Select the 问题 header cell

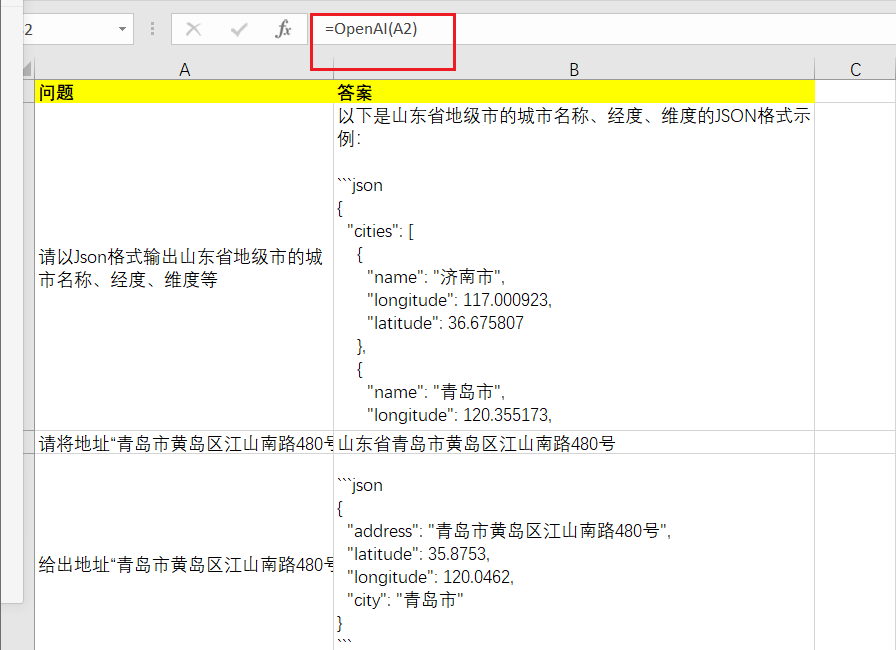click(x=184, y=91)
